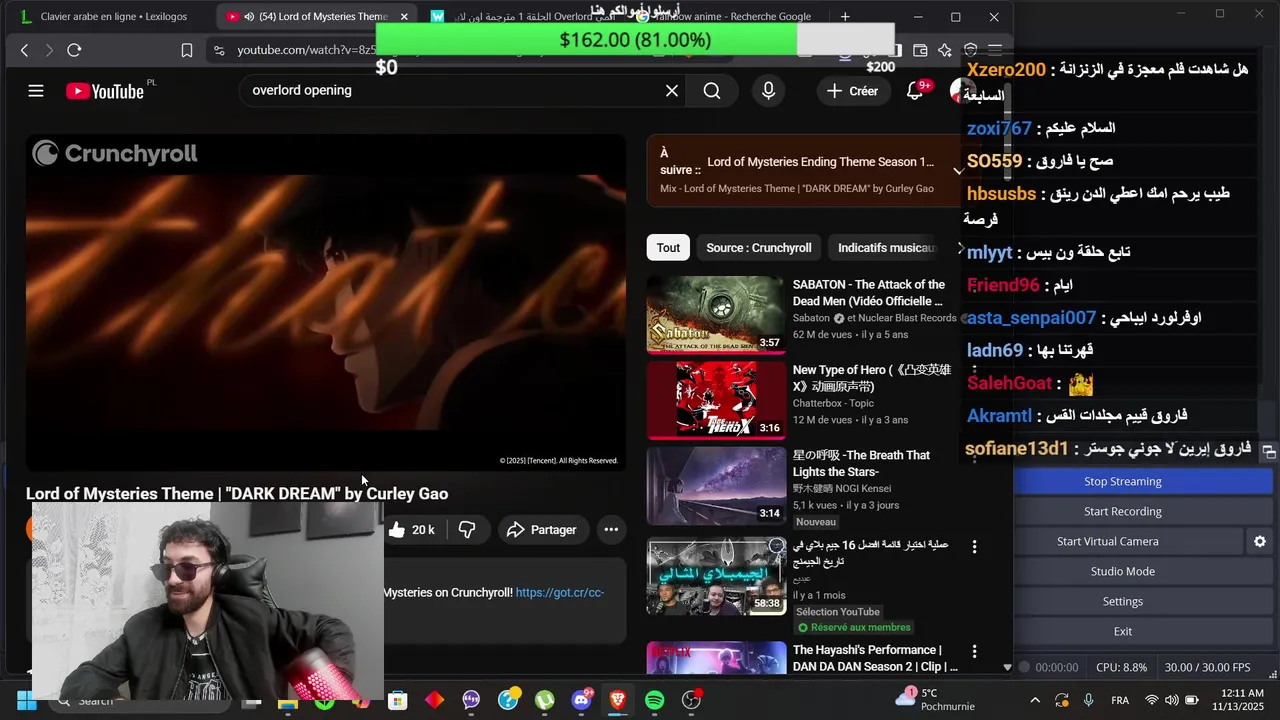
Task: Open OBS Settings button
Action: pos(1123,601)
